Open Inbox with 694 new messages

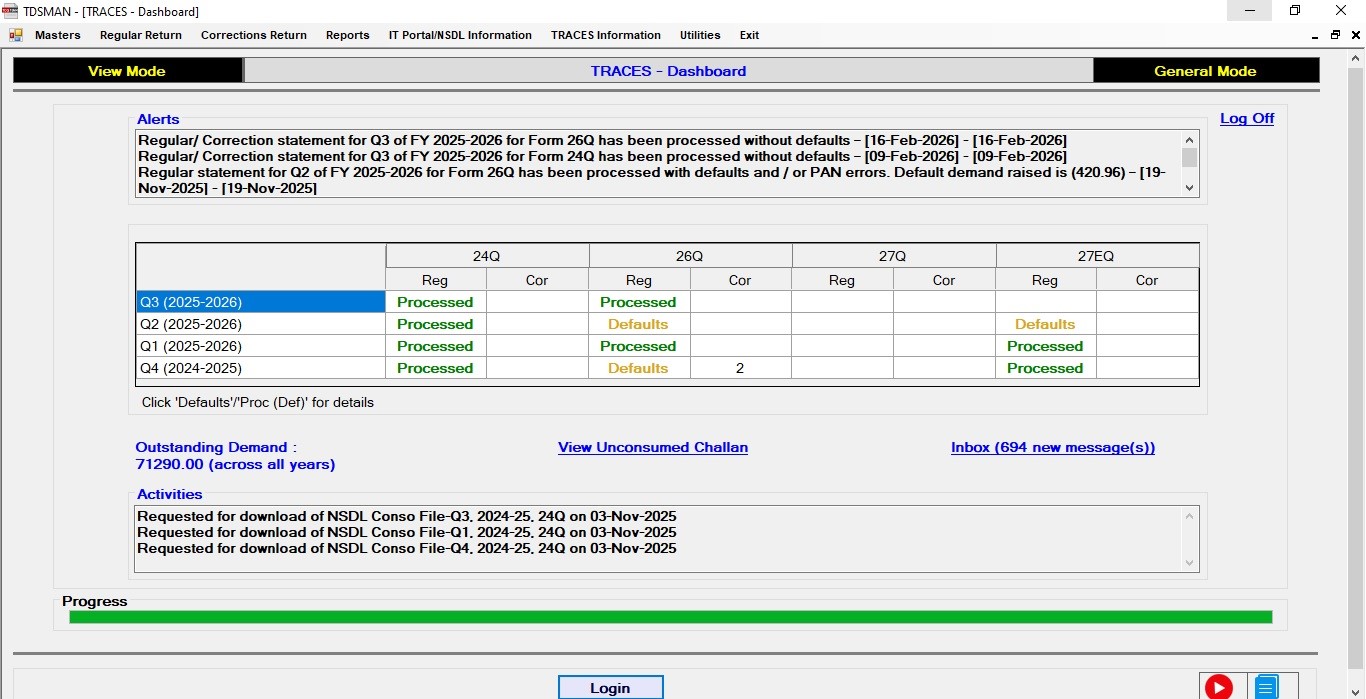click(x=1052, y=447)
